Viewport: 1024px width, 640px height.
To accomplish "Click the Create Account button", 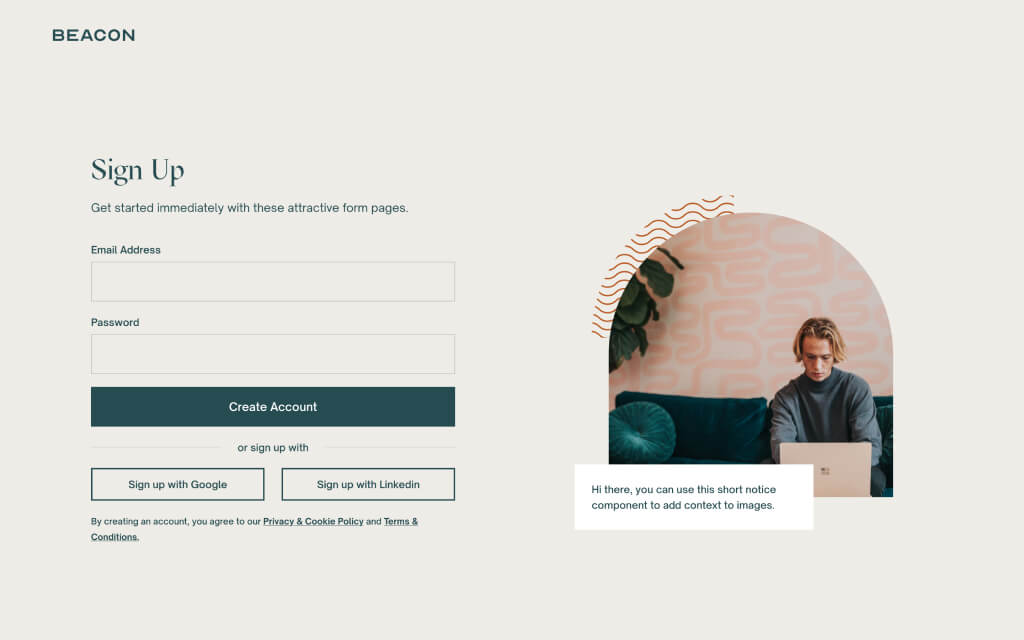I will 273,407.
